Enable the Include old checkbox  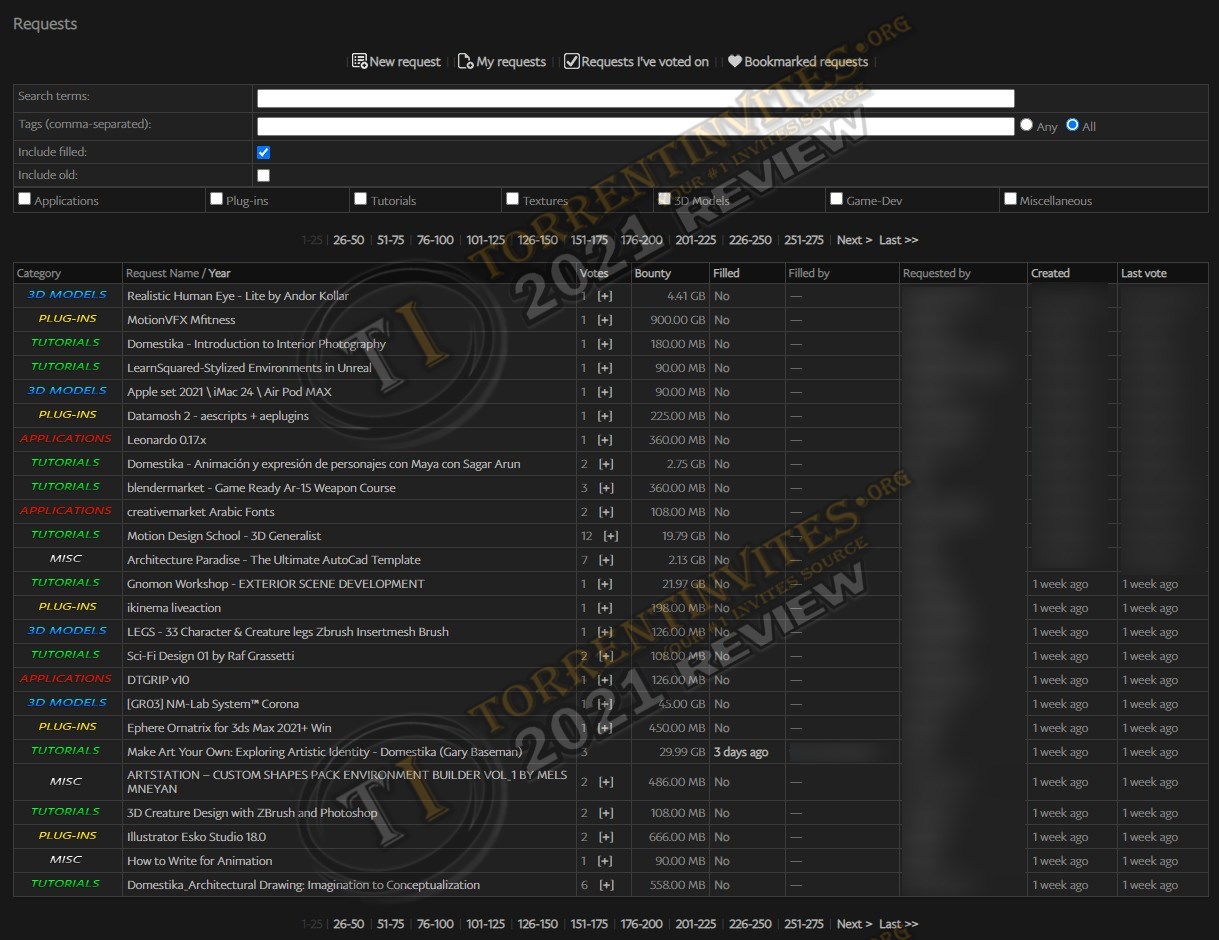coord(264,176)
